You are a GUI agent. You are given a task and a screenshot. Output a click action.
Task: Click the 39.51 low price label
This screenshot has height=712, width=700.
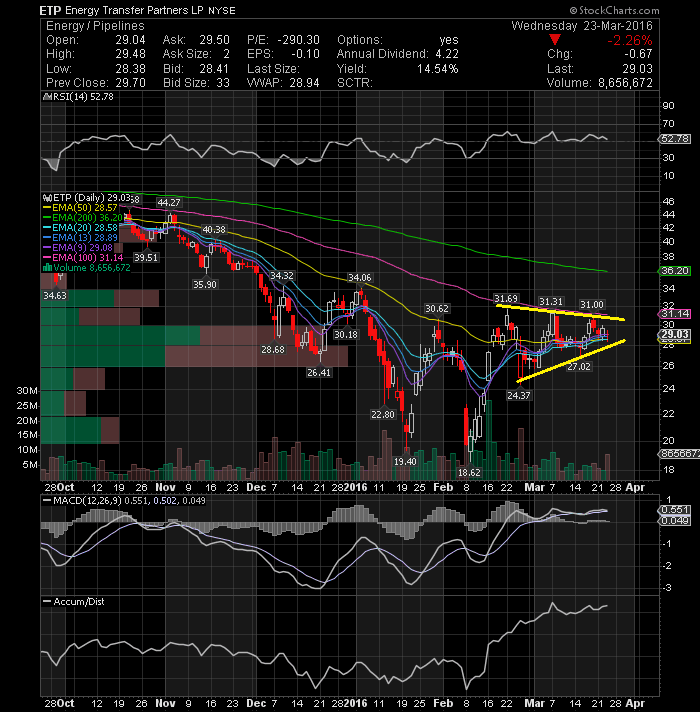[146, 257]
